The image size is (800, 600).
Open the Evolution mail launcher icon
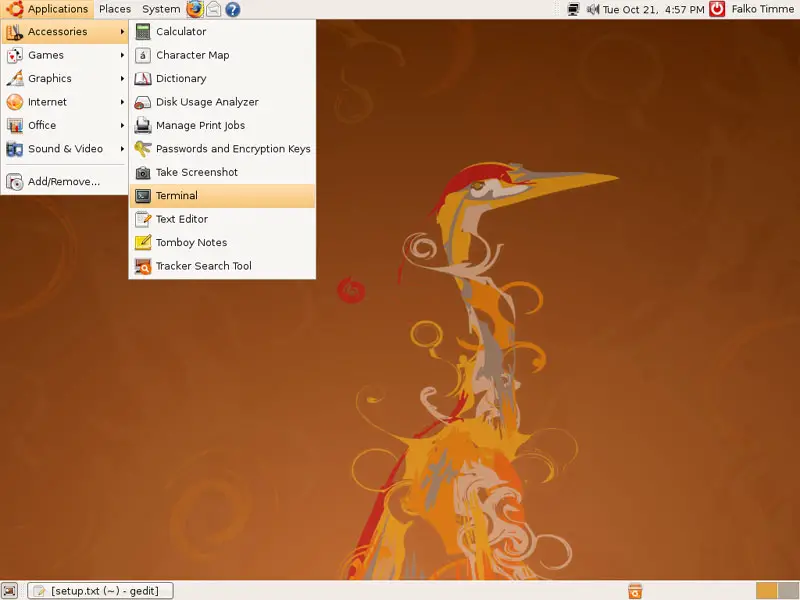[x=214, y=9]
